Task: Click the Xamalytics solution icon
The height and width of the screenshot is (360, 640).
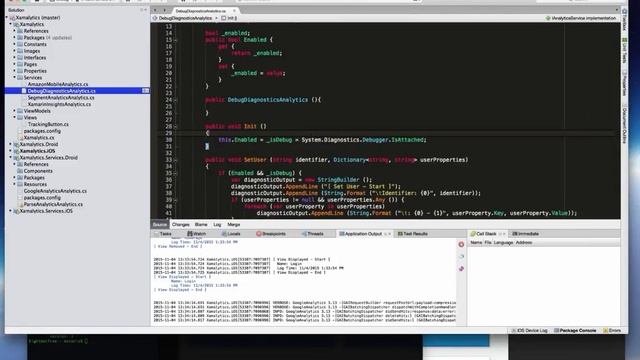Action: (x=12, y=18)
